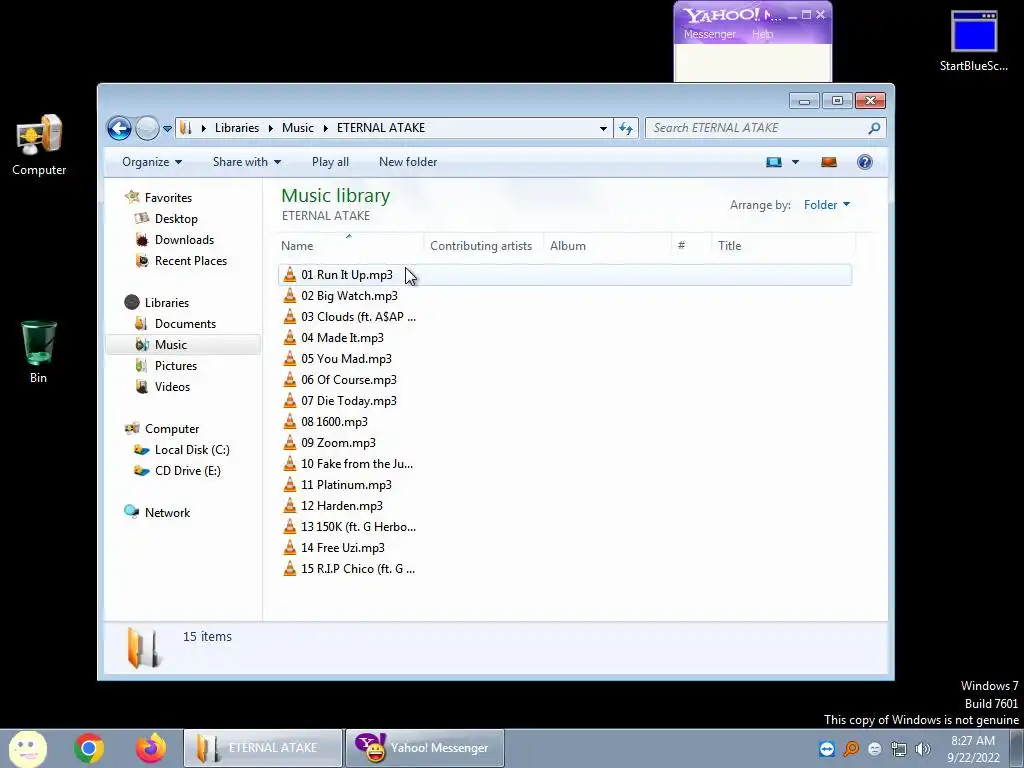Change your view using the view icon
Screen dimensions: 1024x768
tap(774, 162)
